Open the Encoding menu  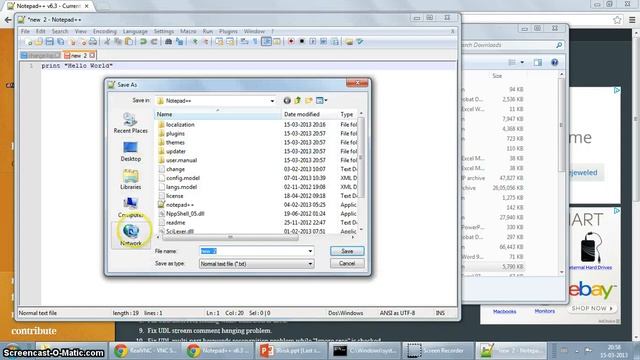click(x=104, y=31)
